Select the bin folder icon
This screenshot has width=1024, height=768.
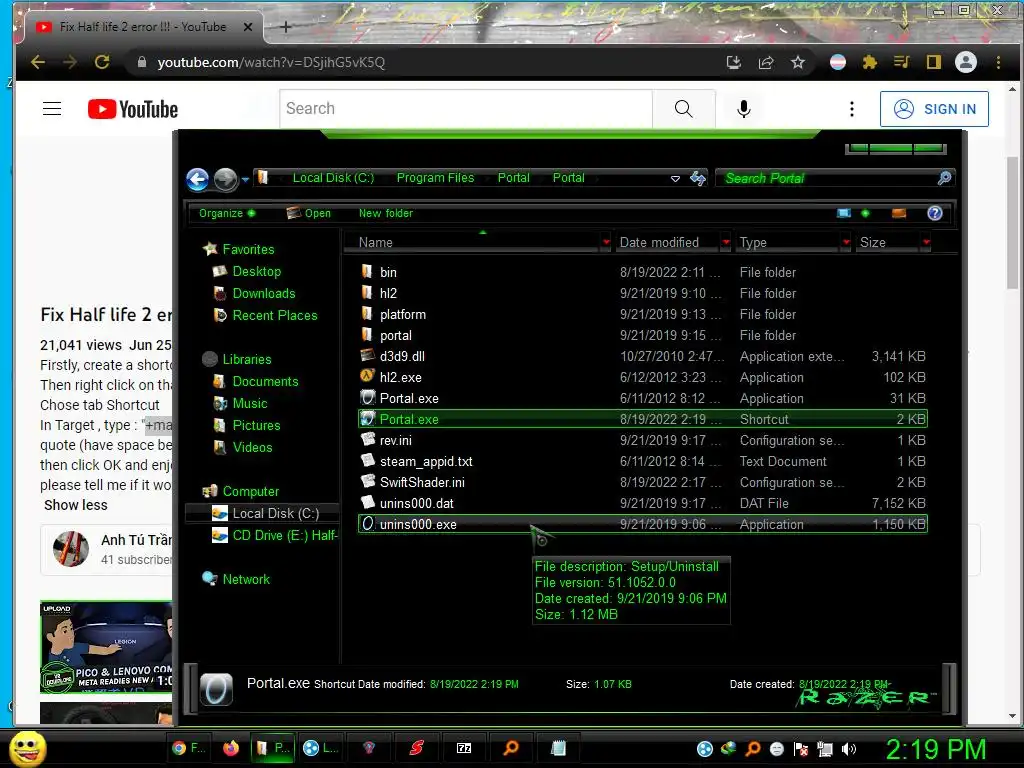click(x=368, y=272)
